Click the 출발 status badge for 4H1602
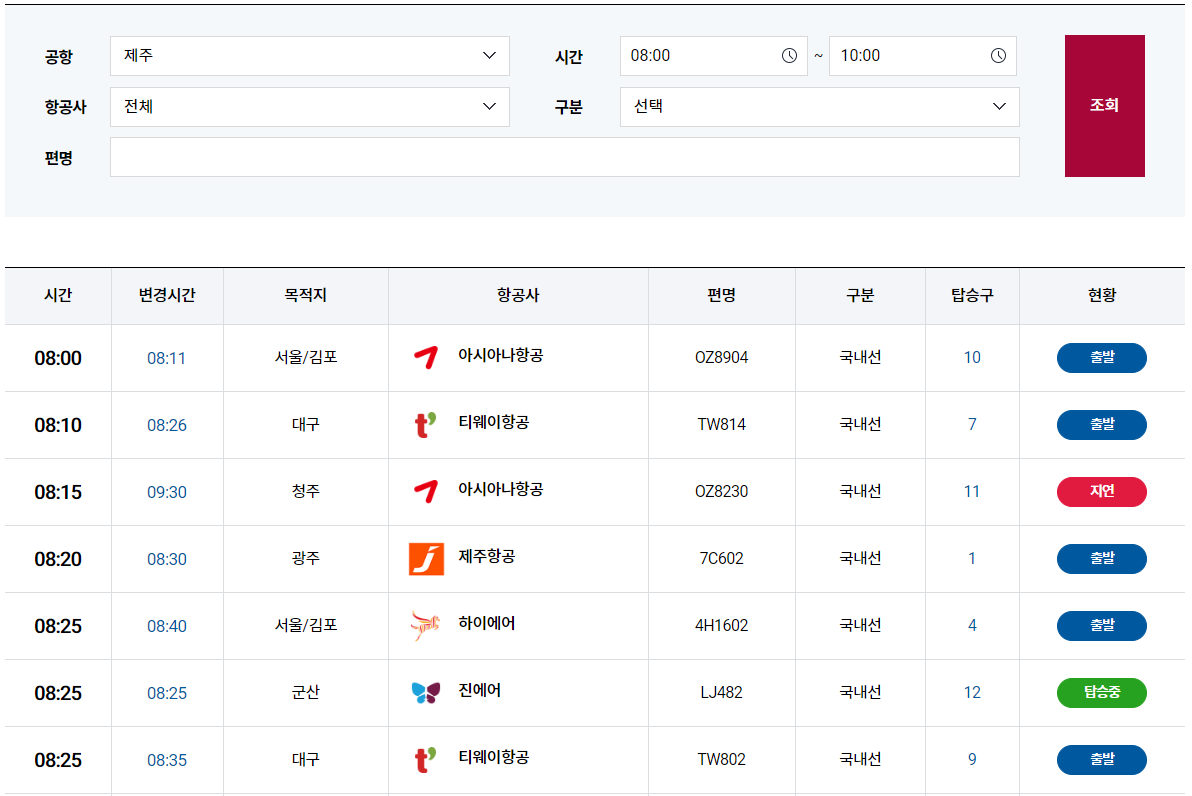This screenshot has width=1192, height=796. pyautogui.click(x=1102, y=626)
